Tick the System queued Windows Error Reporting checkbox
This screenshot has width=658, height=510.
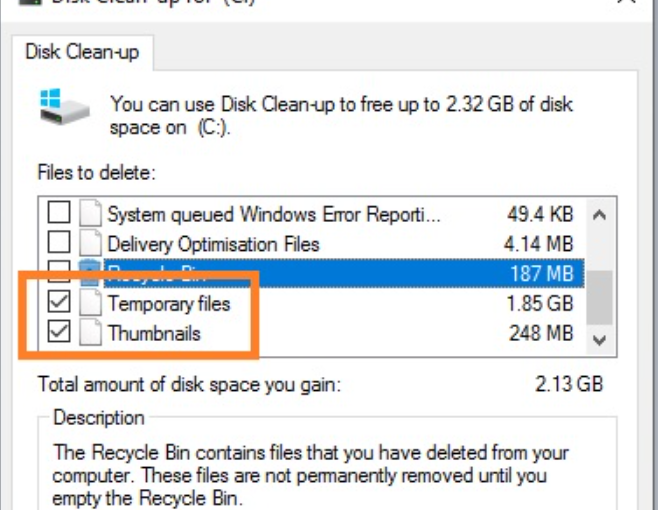pyautogui.click(x=59, y=213)
